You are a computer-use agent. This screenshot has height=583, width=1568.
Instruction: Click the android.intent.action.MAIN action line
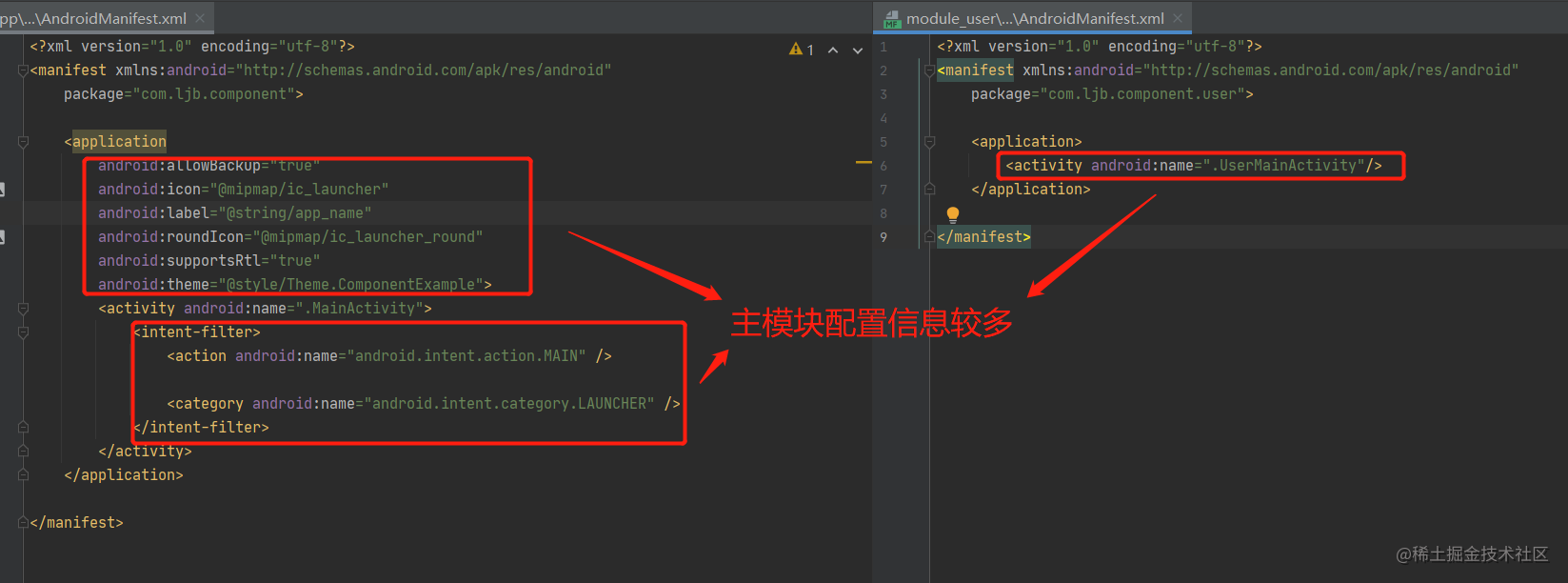coord(389,356)
